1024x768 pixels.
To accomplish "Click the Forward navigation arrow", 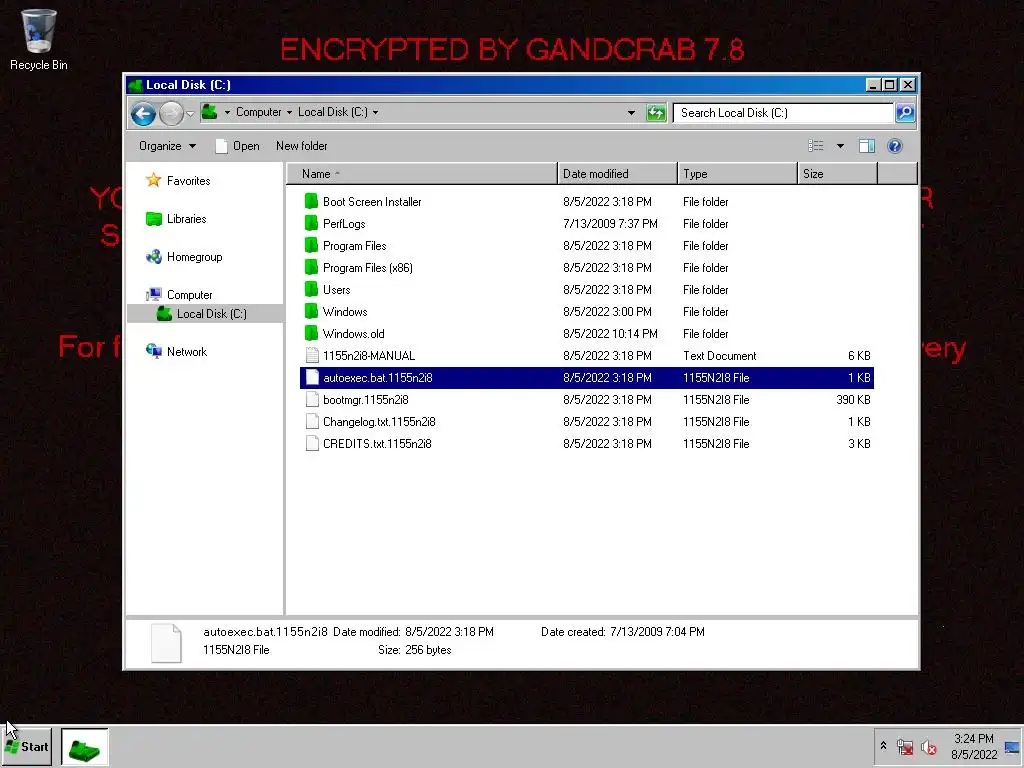I will (171, 113).
